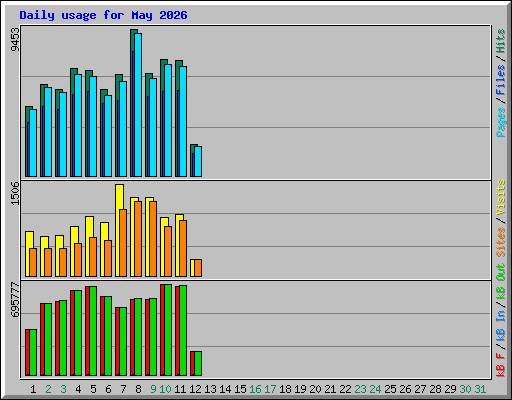Click day 28 on the x-axis
Viewport: 512px width, 400px height.
435,389
